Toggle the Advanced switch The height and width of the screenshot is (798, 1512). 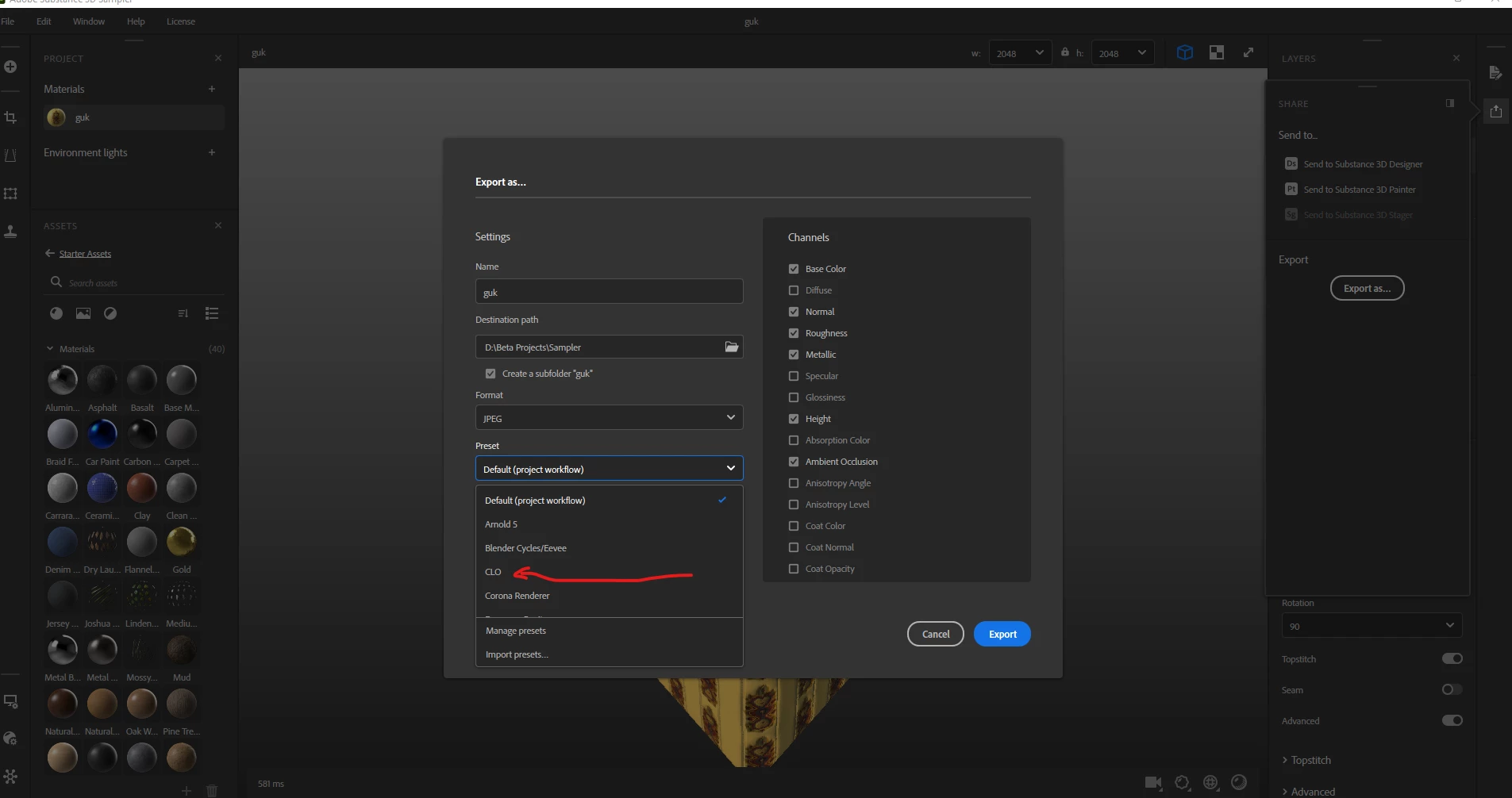pos(1452,720)
